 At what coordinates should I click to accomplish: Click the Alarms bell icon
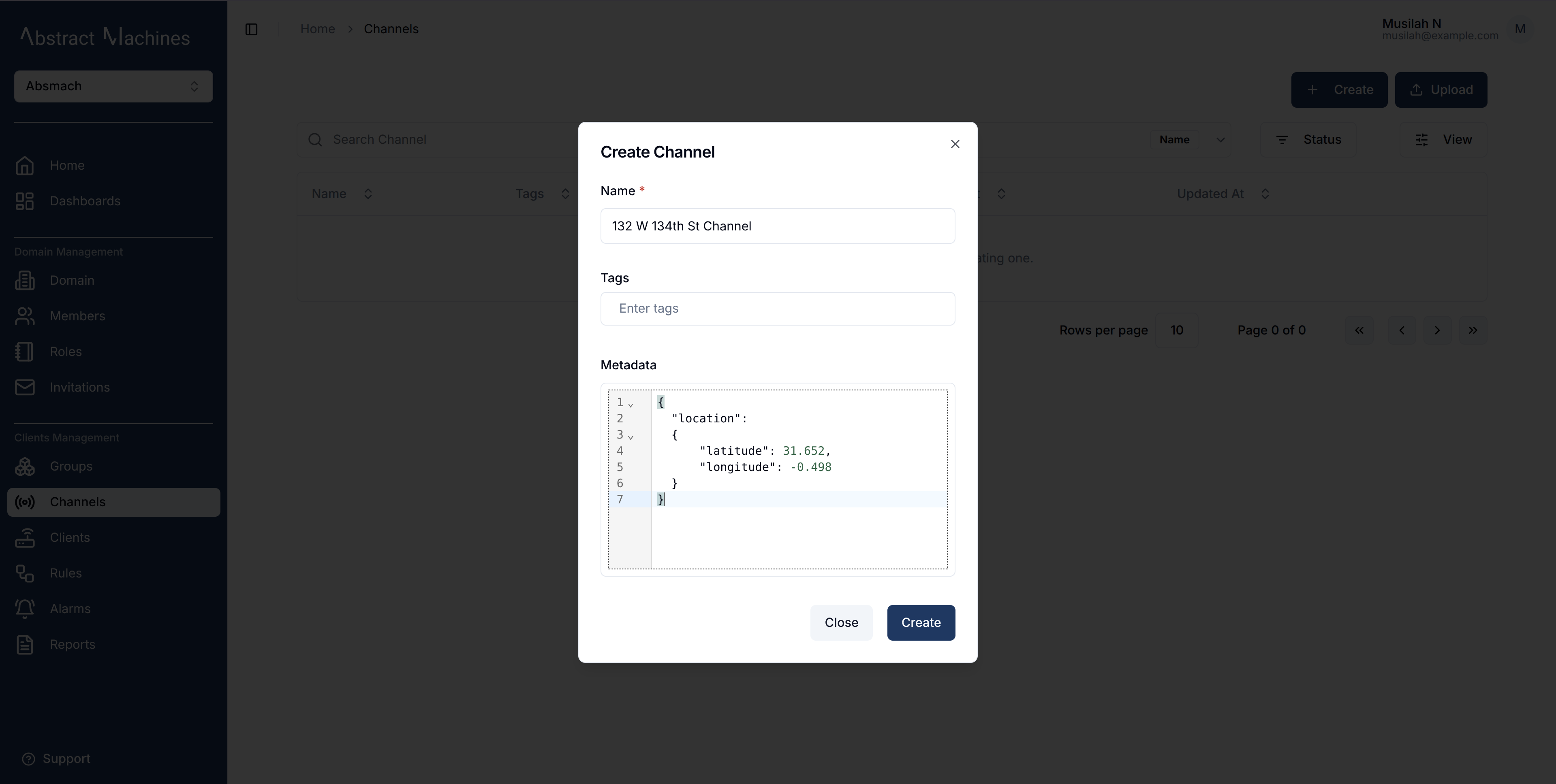(25, 609)
